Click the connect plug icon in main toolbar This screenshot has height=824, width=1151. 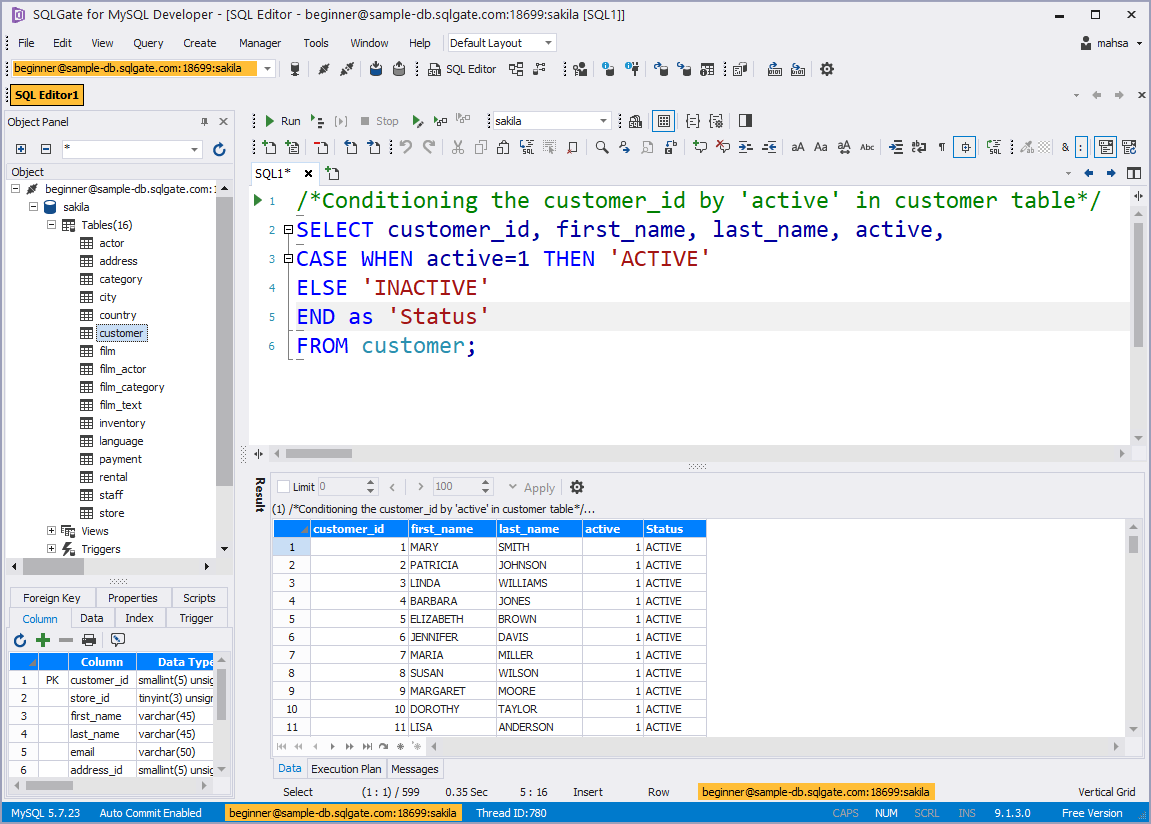pos(324,69)
